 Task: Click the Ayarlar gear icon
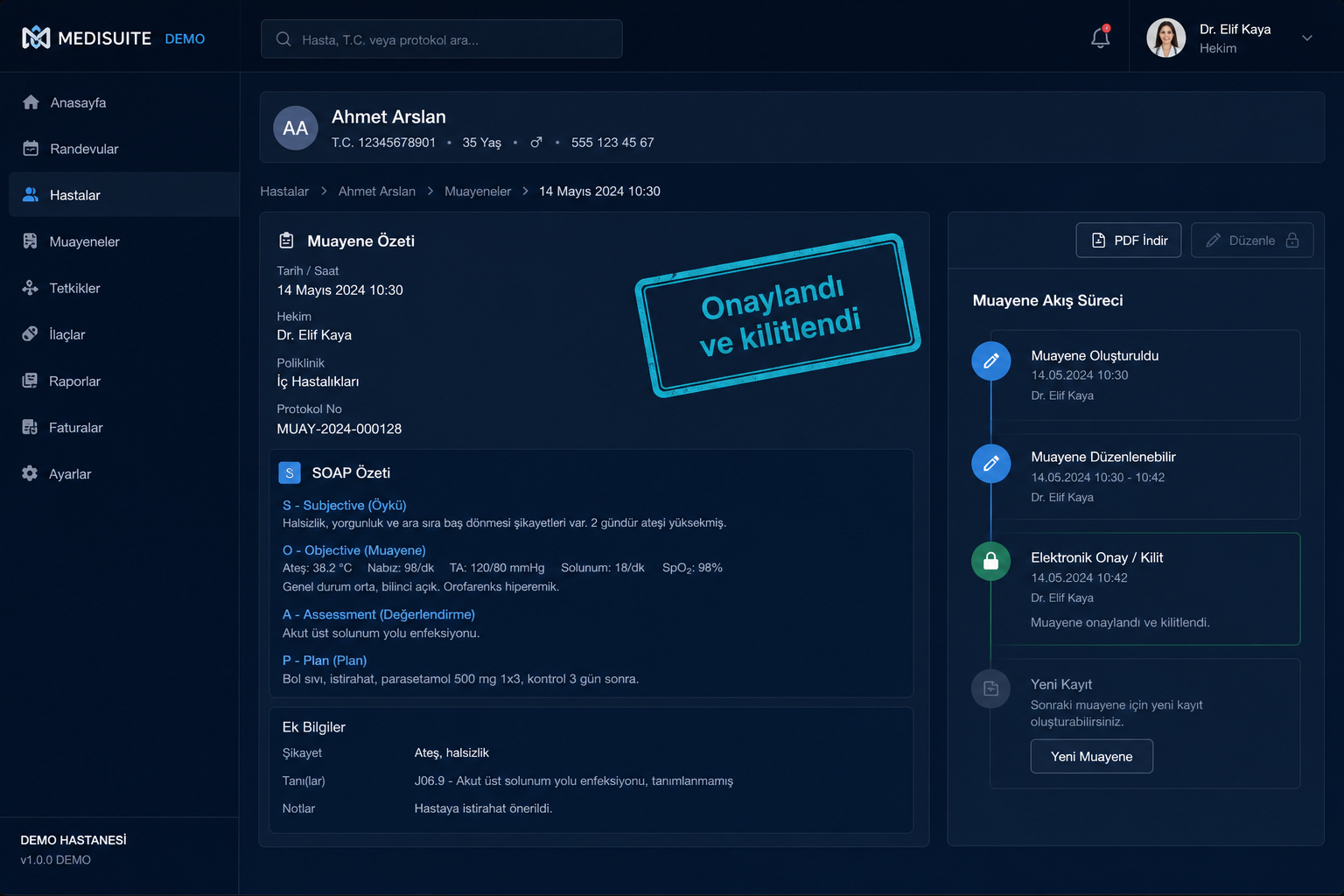point(31,473)
